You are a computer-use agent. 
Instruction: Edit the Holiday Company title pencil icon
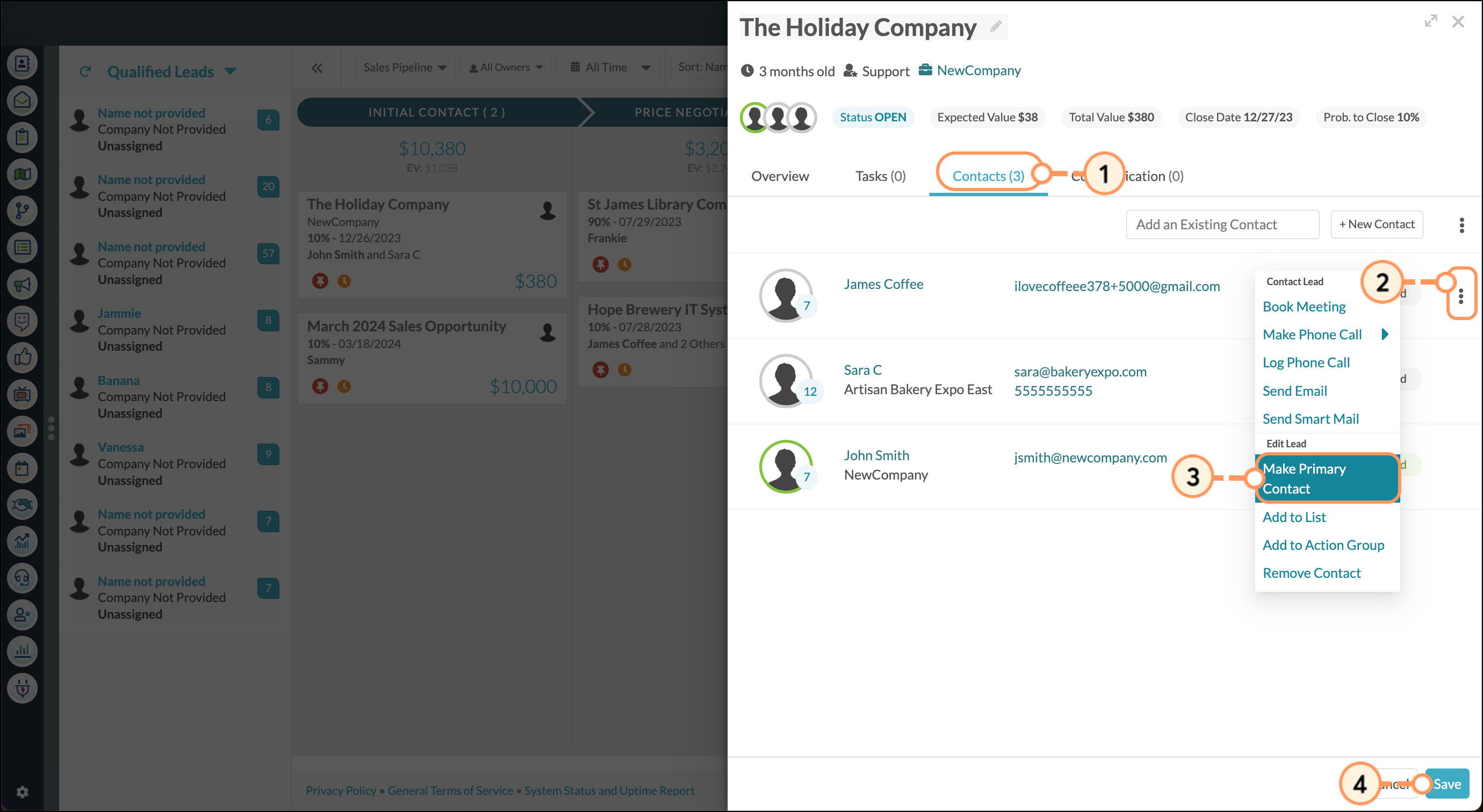[x=996, y=26]
